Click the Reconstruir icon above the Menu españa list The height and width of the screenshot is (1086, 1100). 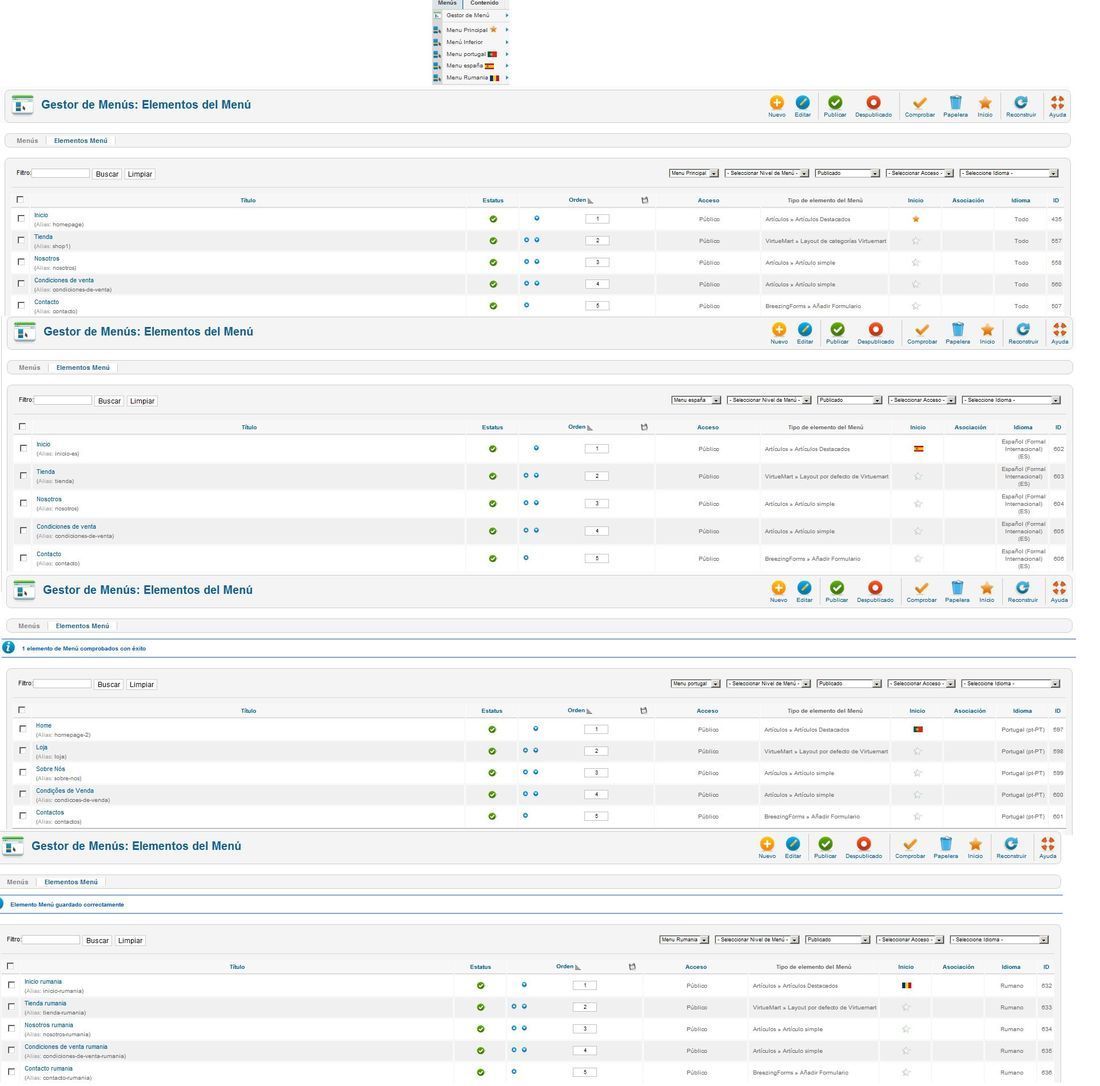click(1023, 330)
